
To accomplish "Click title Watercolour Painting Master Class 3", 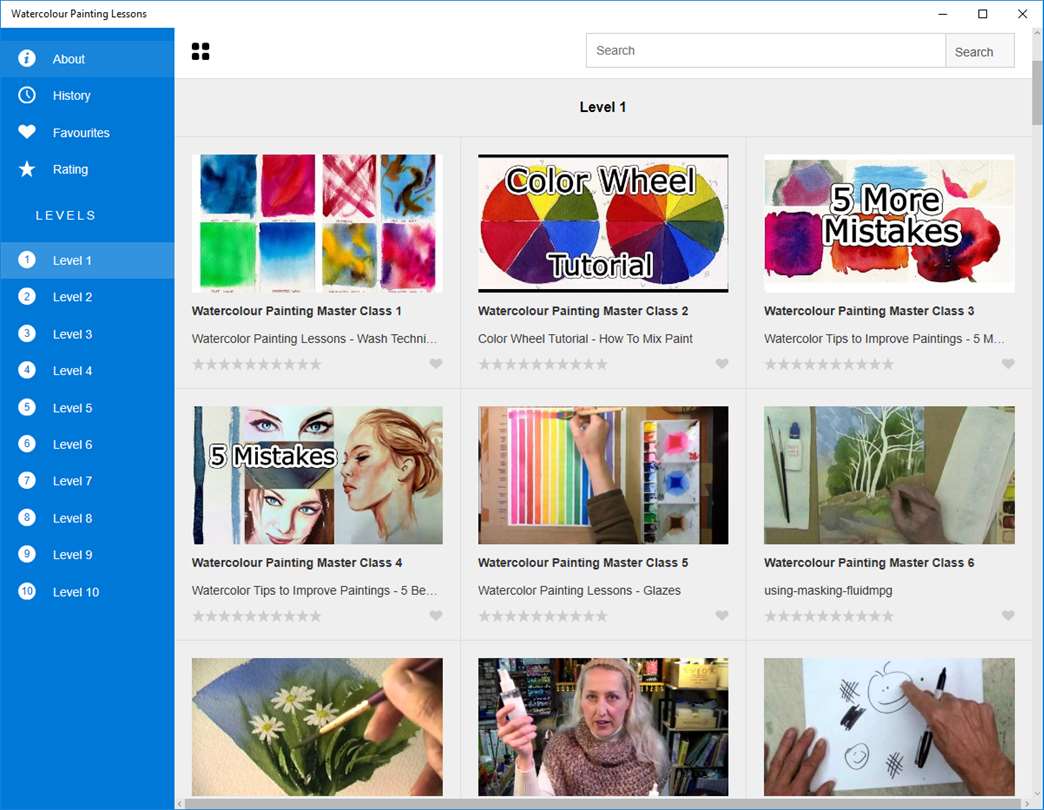I will [x=869, y=311].
